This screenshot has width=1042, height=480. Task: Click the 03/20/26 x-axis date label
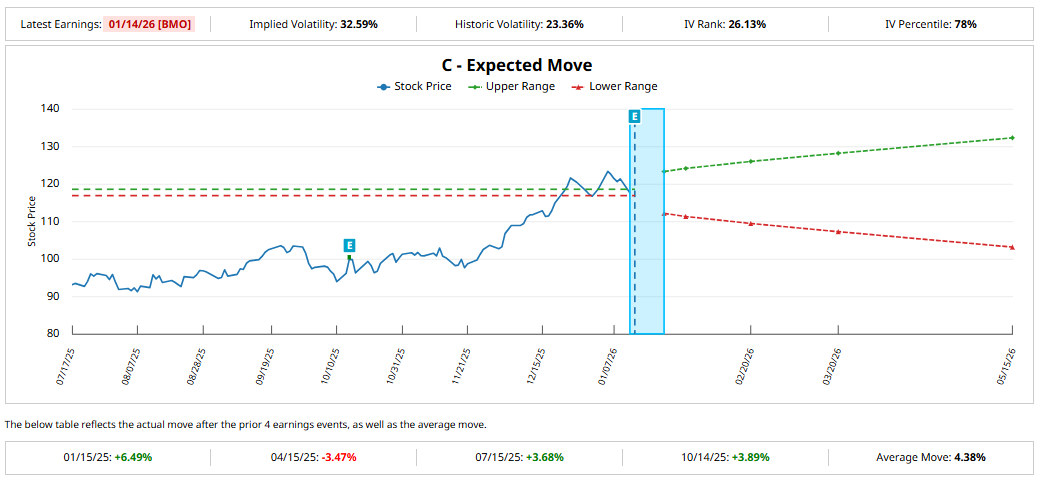click(829, 366)
